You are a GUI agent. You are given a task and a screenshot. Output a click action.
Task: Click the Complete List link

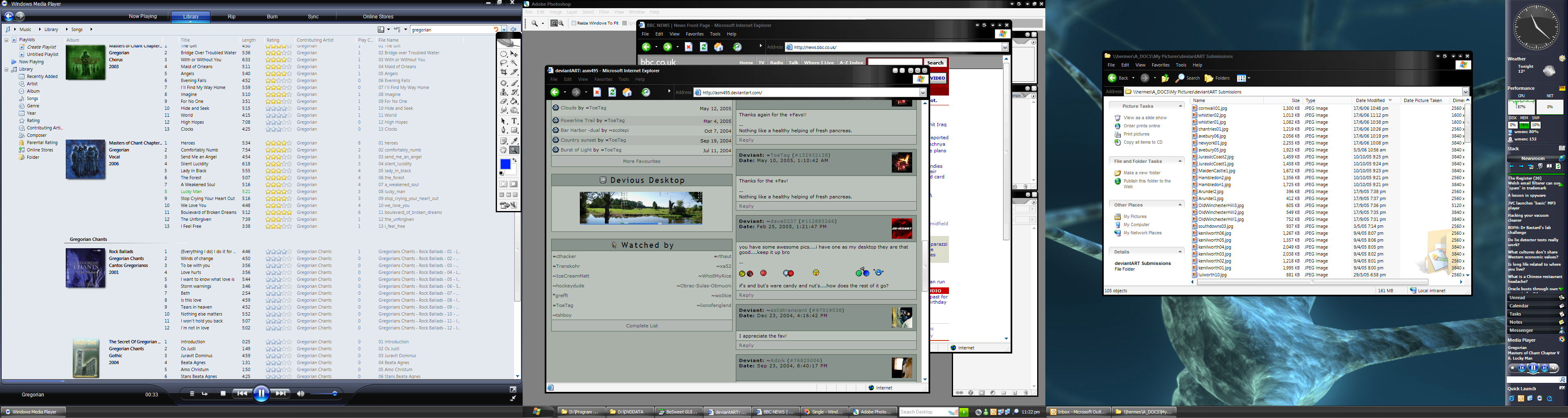click(x=641, y=325)
